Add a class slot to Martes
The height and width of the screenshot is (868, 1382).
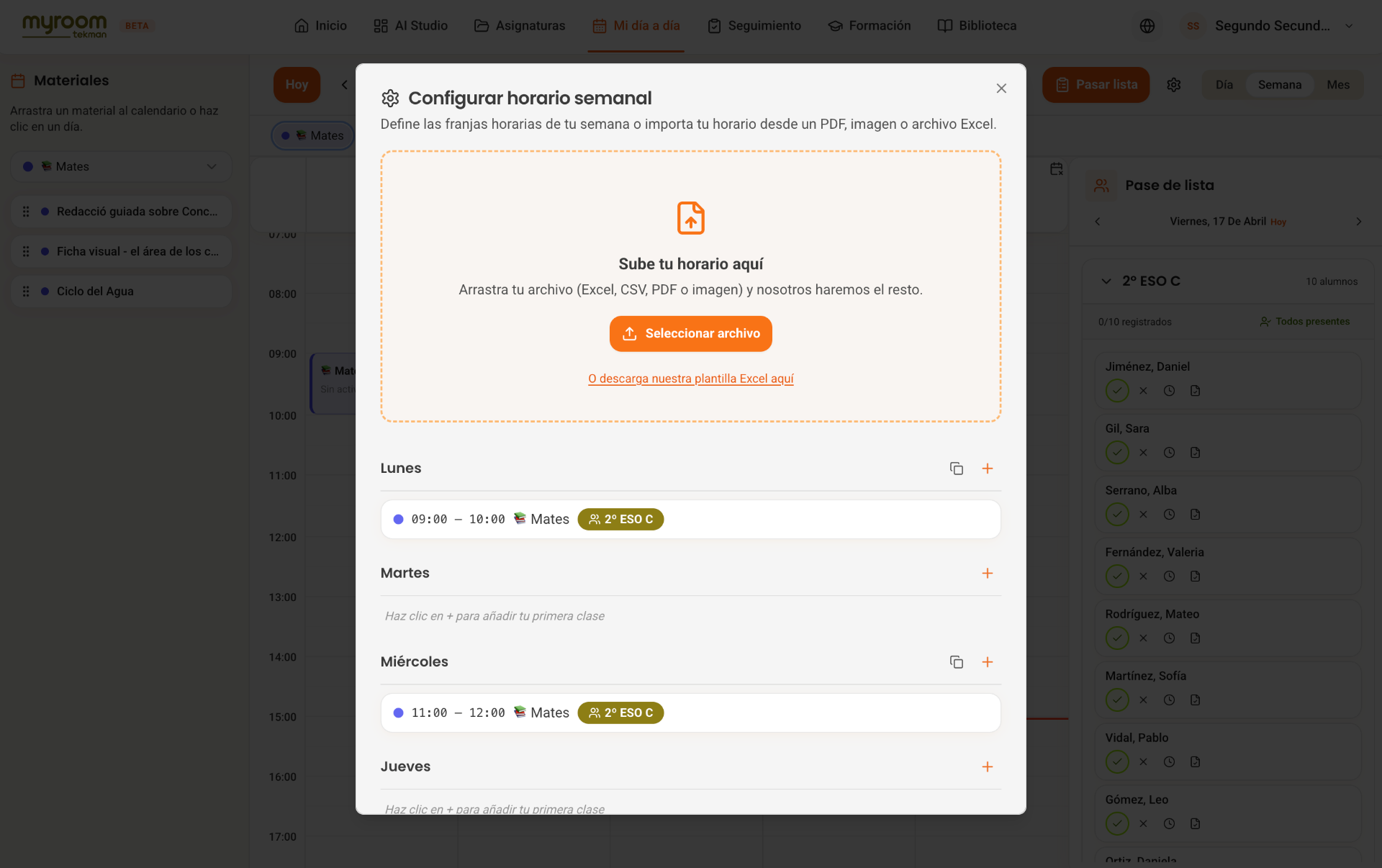988,574
